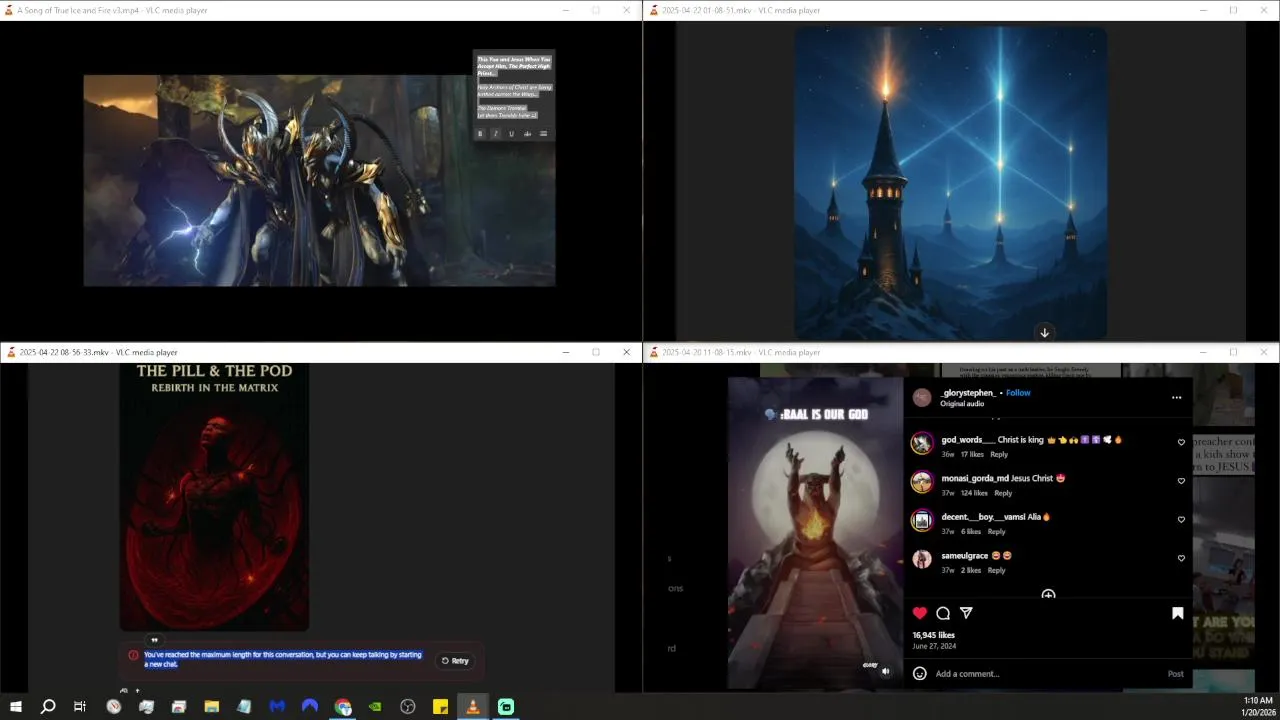The image size is (1280, 720).
Task: Follow the _glorystephen_ account
Action: click(x=1018, y=393)
